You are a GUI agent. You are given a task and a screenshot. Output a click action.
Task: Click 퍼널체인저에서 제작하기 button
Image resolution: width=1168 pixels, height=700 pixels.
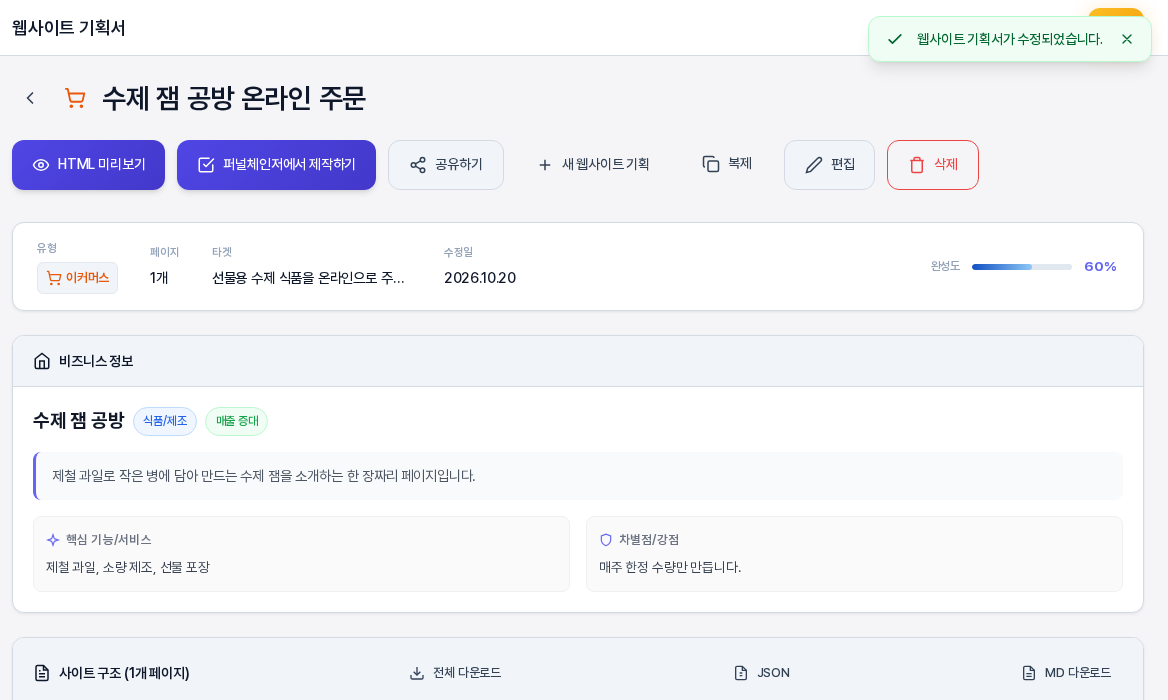click(276, 165)
